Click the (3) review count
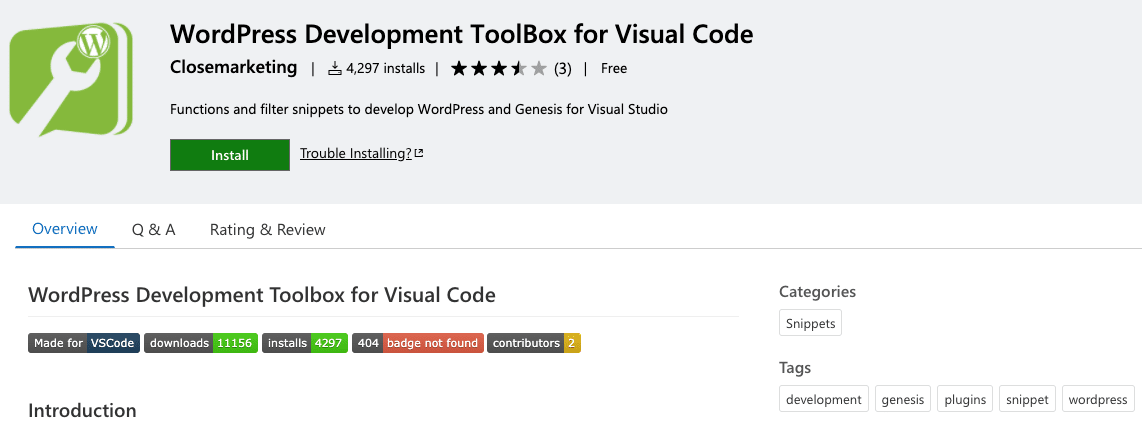This screenshot has height=429, width=1142. click(x=562, y=68)
